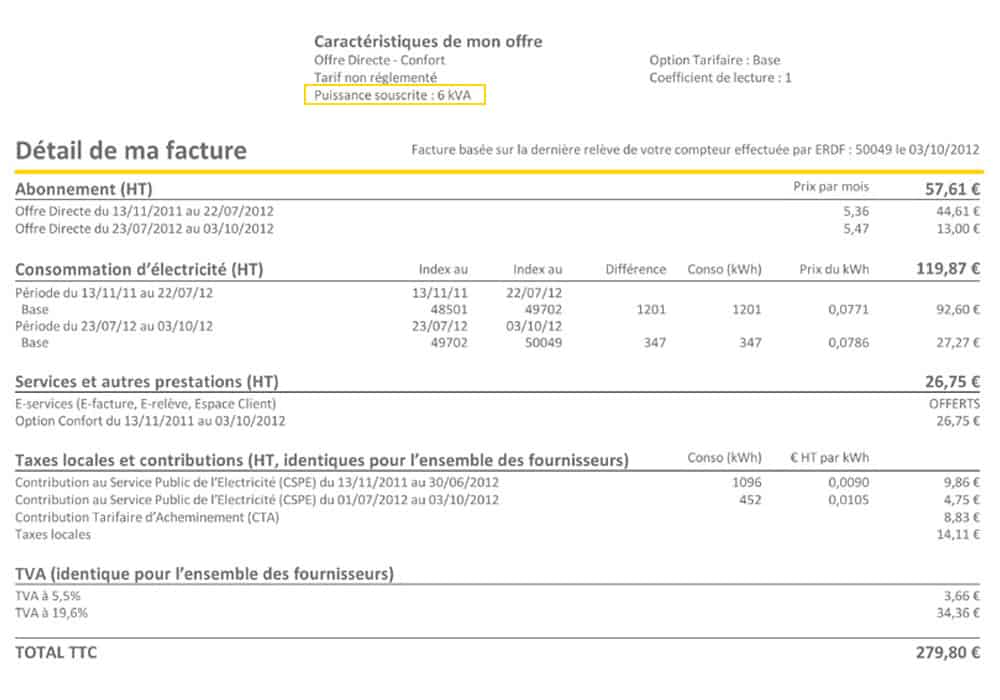1000x700 pixels.
Task: Click the Offre Directe - Confort line
Action: click(380, 60)
